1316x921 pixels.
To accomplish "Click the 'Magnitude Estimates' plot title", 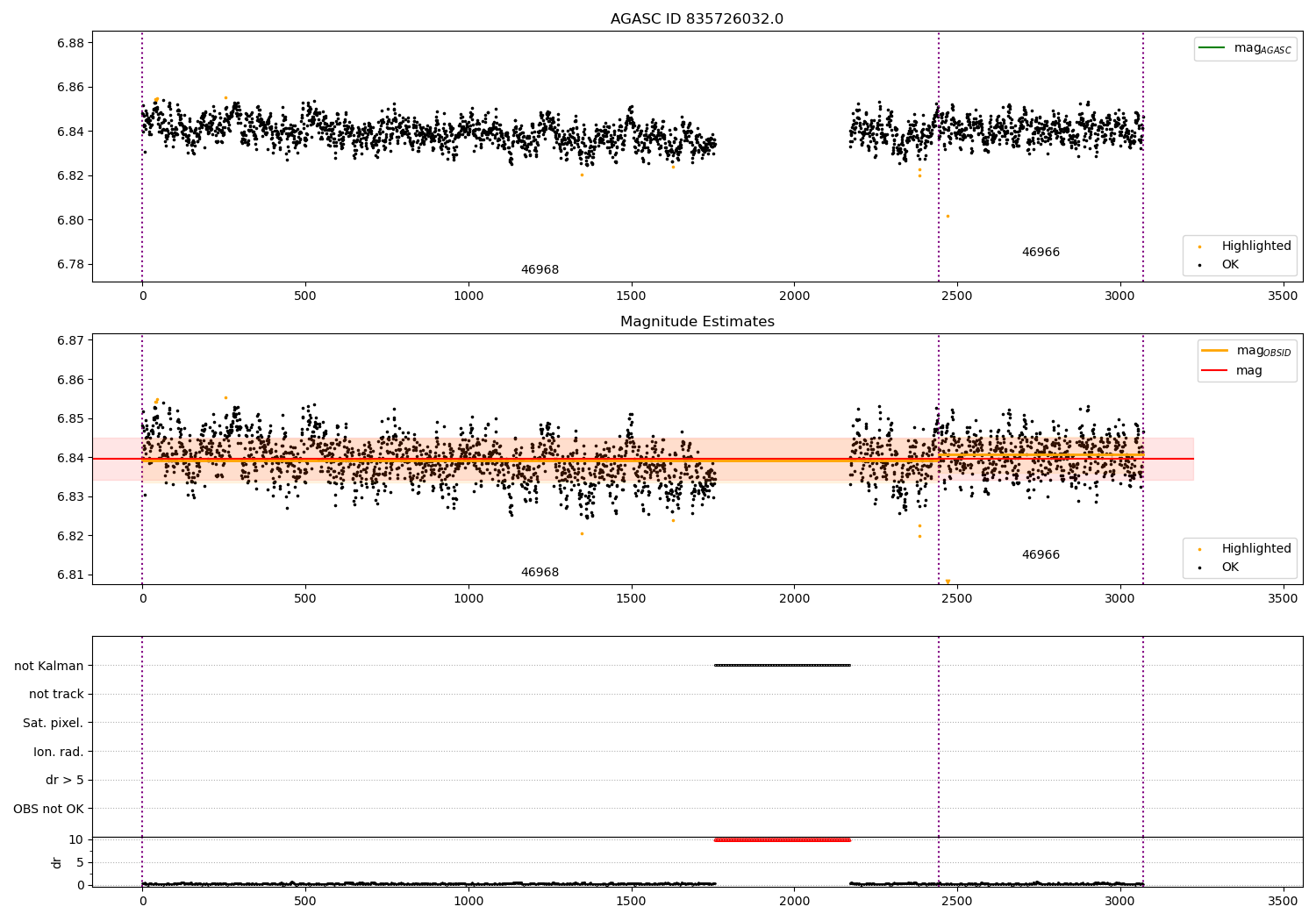I will coord(697,322).
